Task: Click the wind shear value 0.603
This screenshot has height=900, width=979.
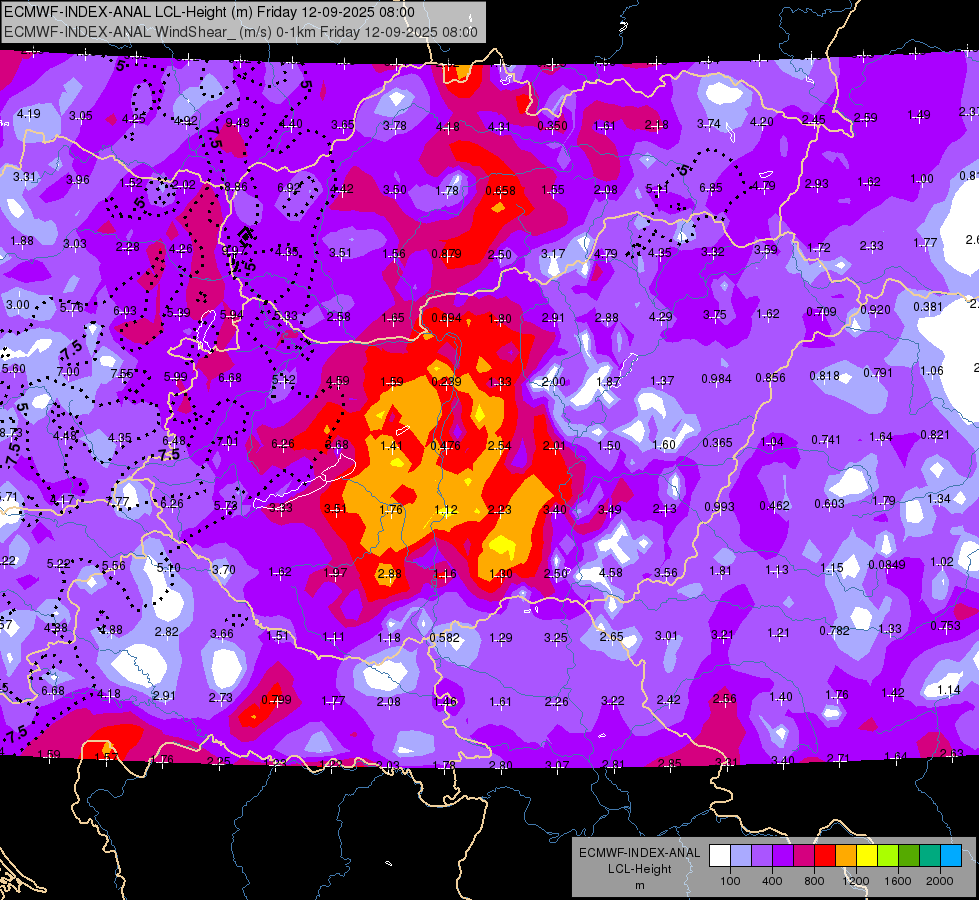Action: (x=829, y=503)
